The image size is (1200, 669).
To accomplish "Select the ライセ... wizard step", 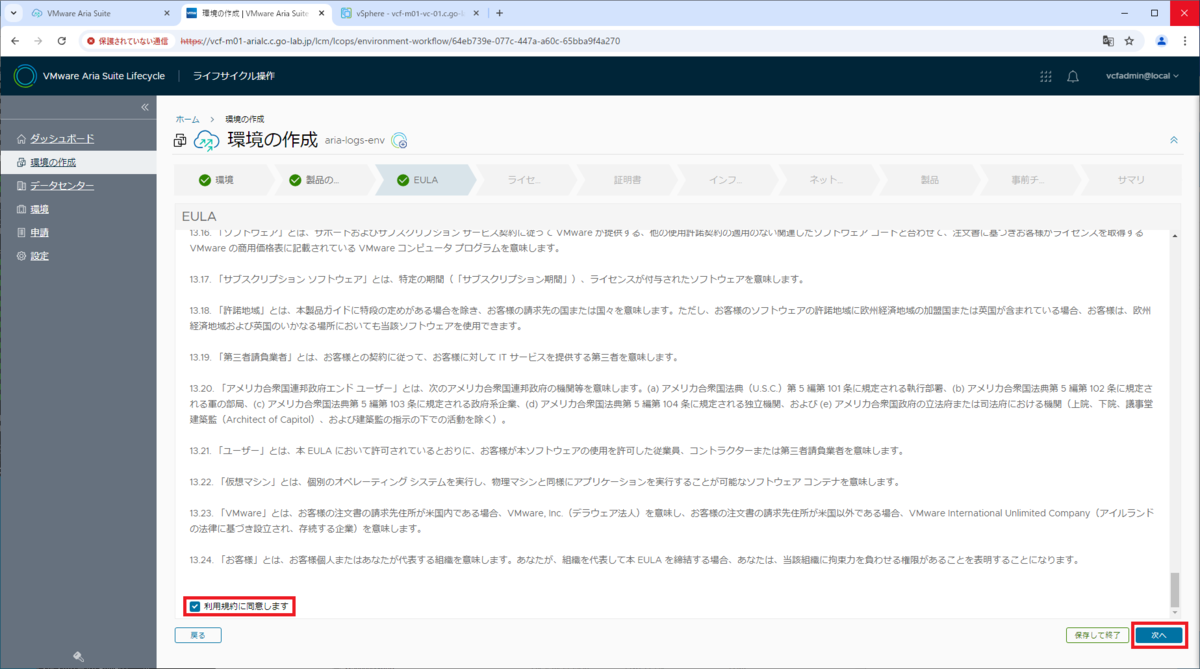I will pos(524,180).
